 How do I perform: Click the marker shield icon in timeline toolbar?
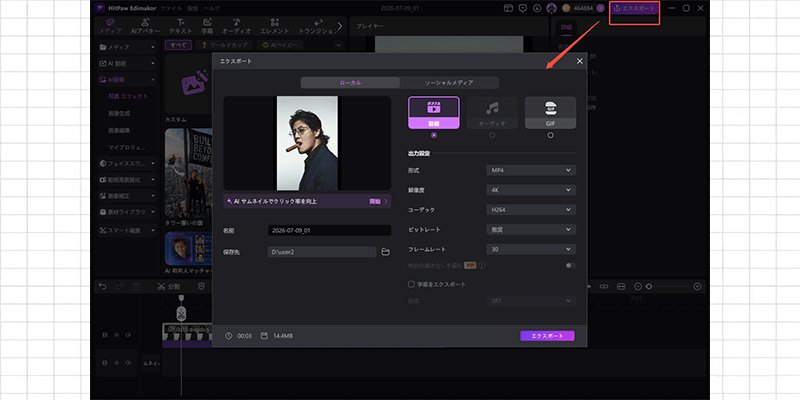tap(201, 287)
